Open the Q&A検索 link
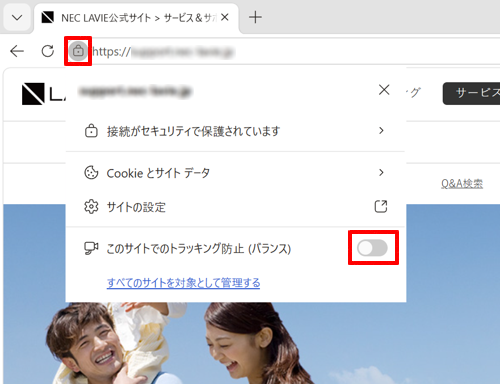The image size is (500, 384). click(x=462, y=184)
